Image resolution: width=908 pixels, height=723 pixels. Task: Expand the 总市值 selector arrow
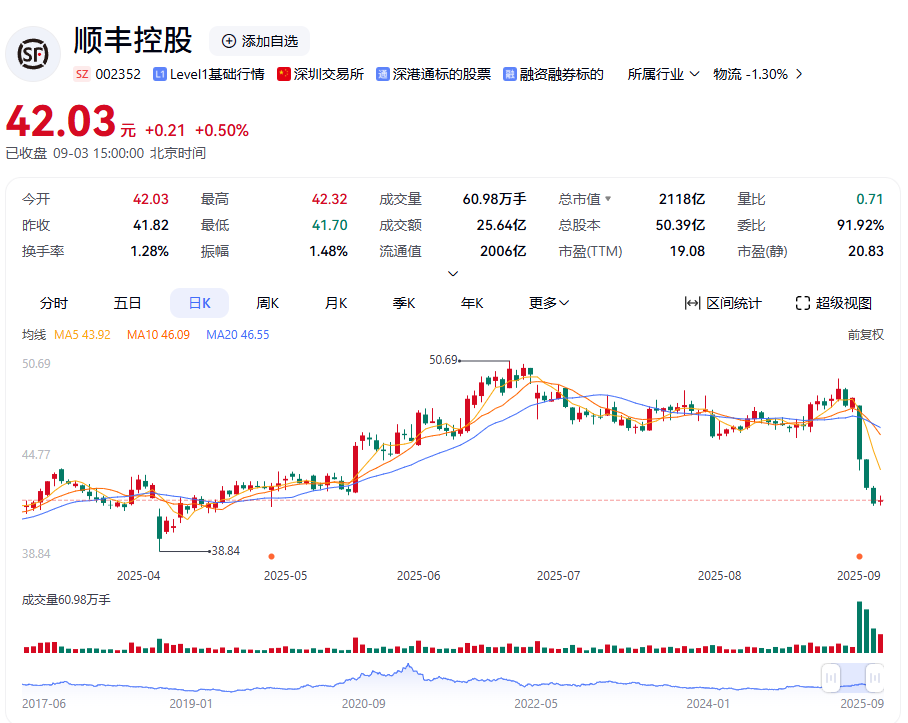608,199
